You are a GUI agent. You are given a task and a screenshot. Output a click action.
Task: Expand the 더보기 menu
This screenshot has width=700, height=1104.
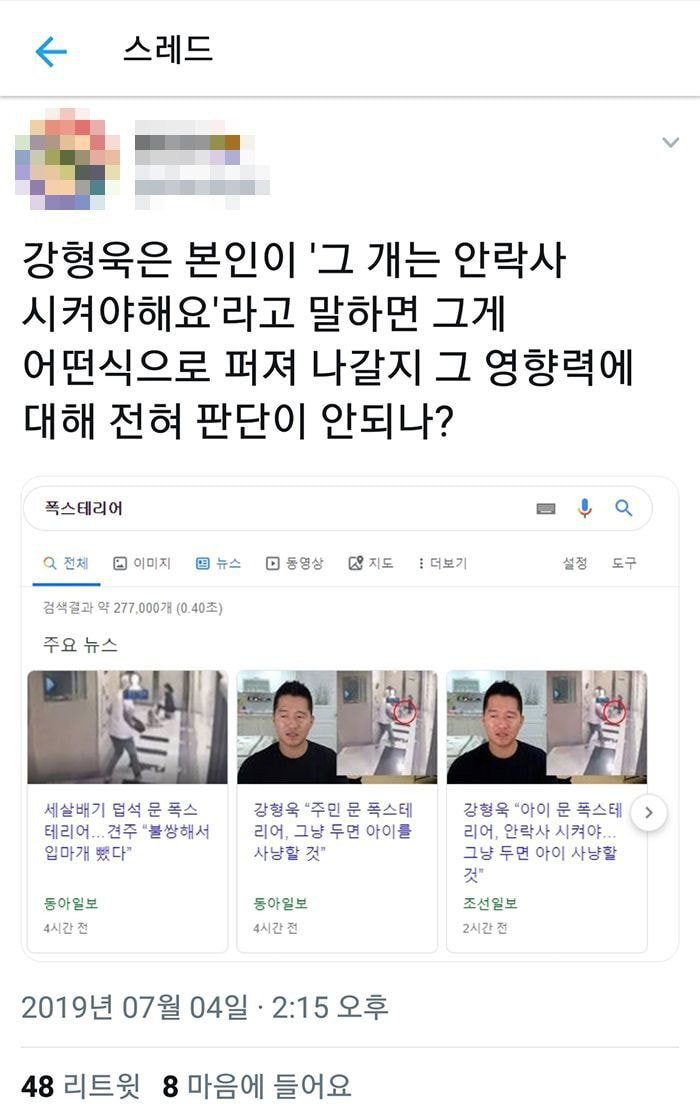click(442, 563)
